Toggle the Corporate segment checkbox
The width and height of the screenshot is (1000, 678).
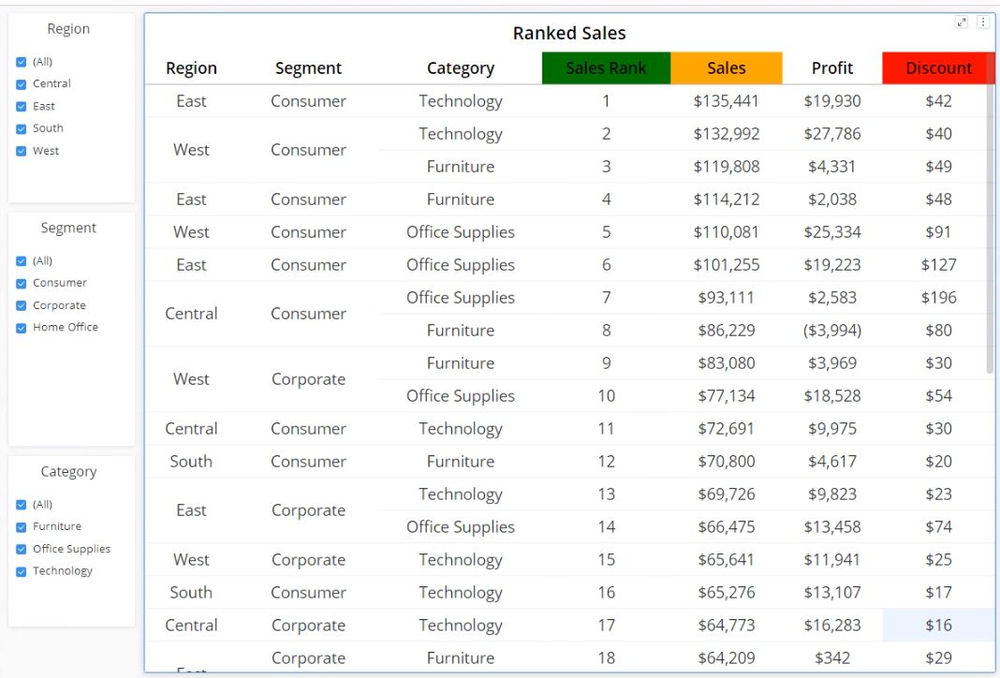click(x=22, y=306)
